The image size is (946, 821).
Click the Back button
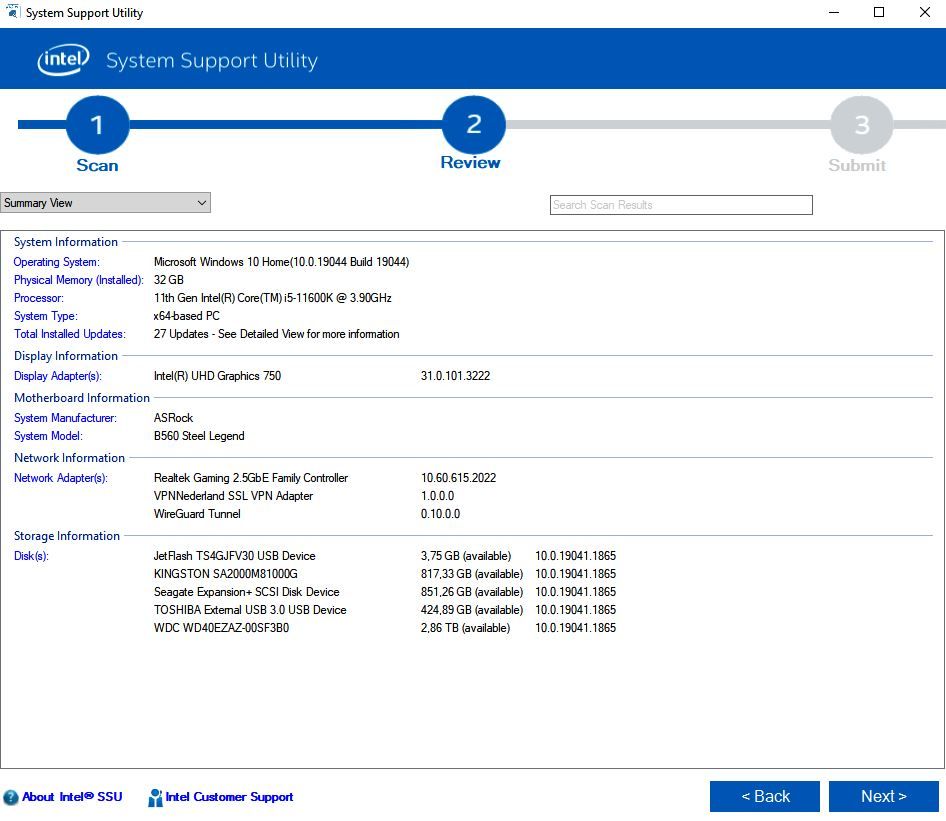click(764, 796)
